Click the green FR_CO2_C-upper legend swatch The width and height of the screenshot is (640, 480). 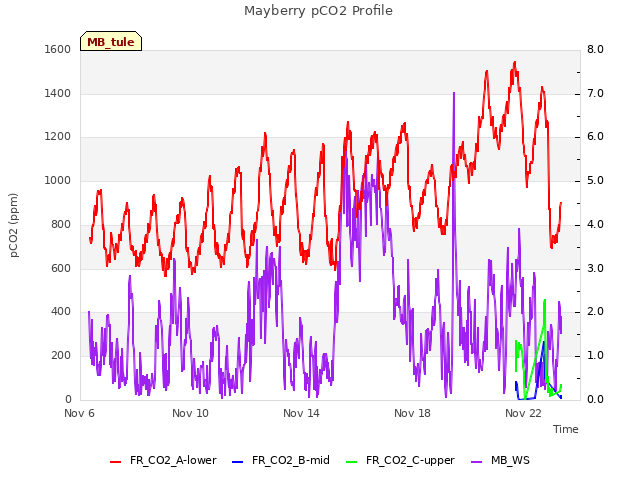[x=351, y=462]
